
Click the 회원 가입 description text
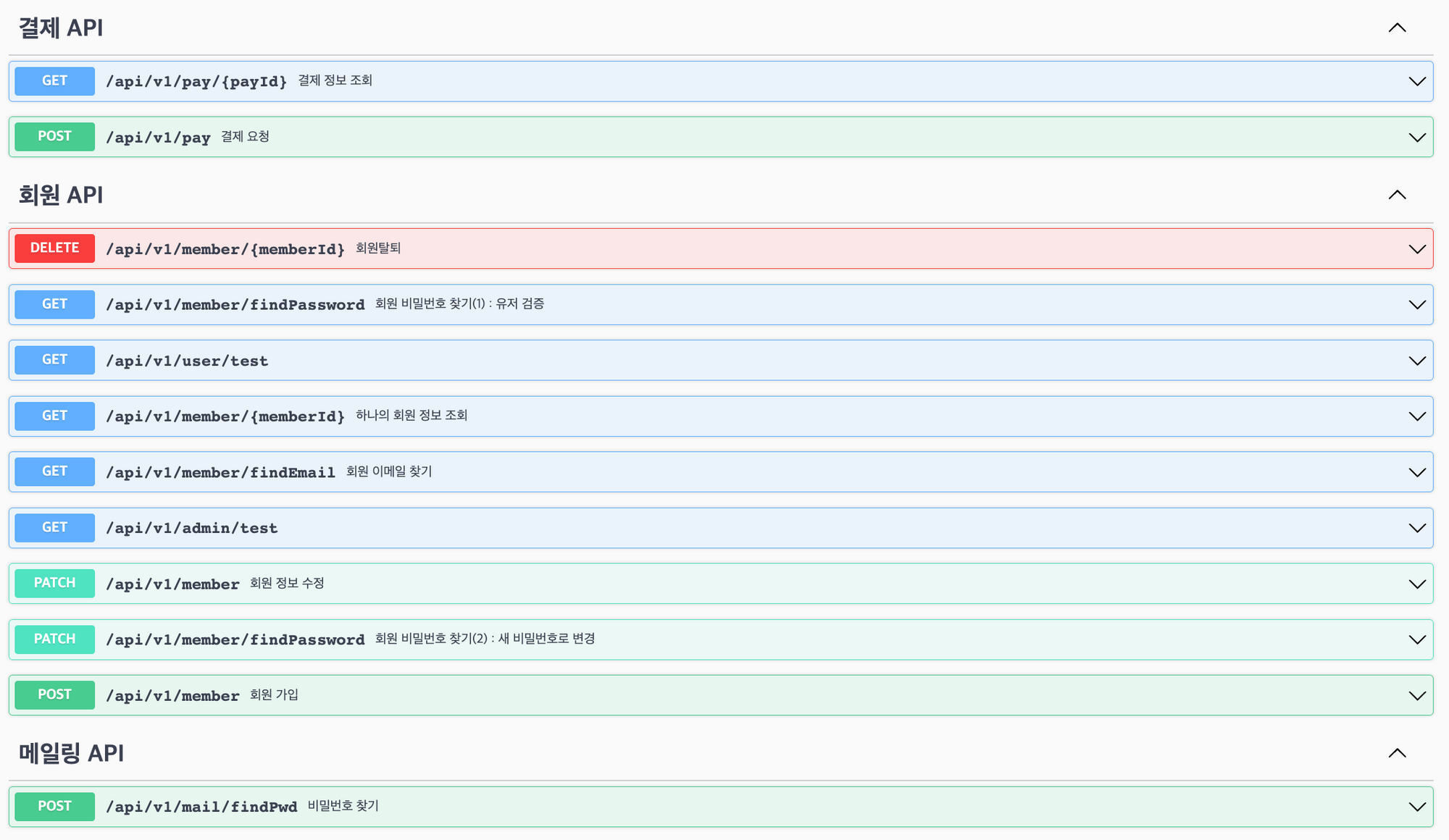(x=274, y=695)
